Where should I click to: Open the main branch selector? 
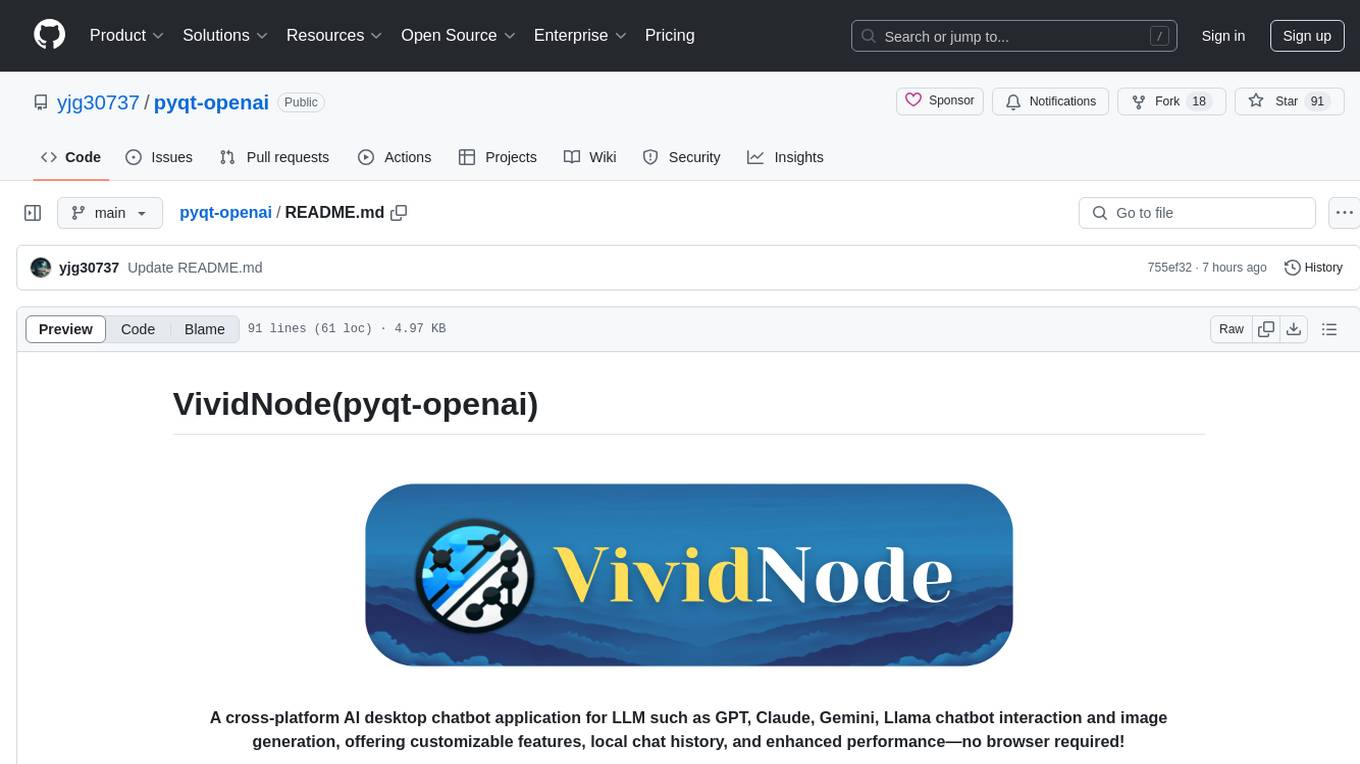click(109, 213)
